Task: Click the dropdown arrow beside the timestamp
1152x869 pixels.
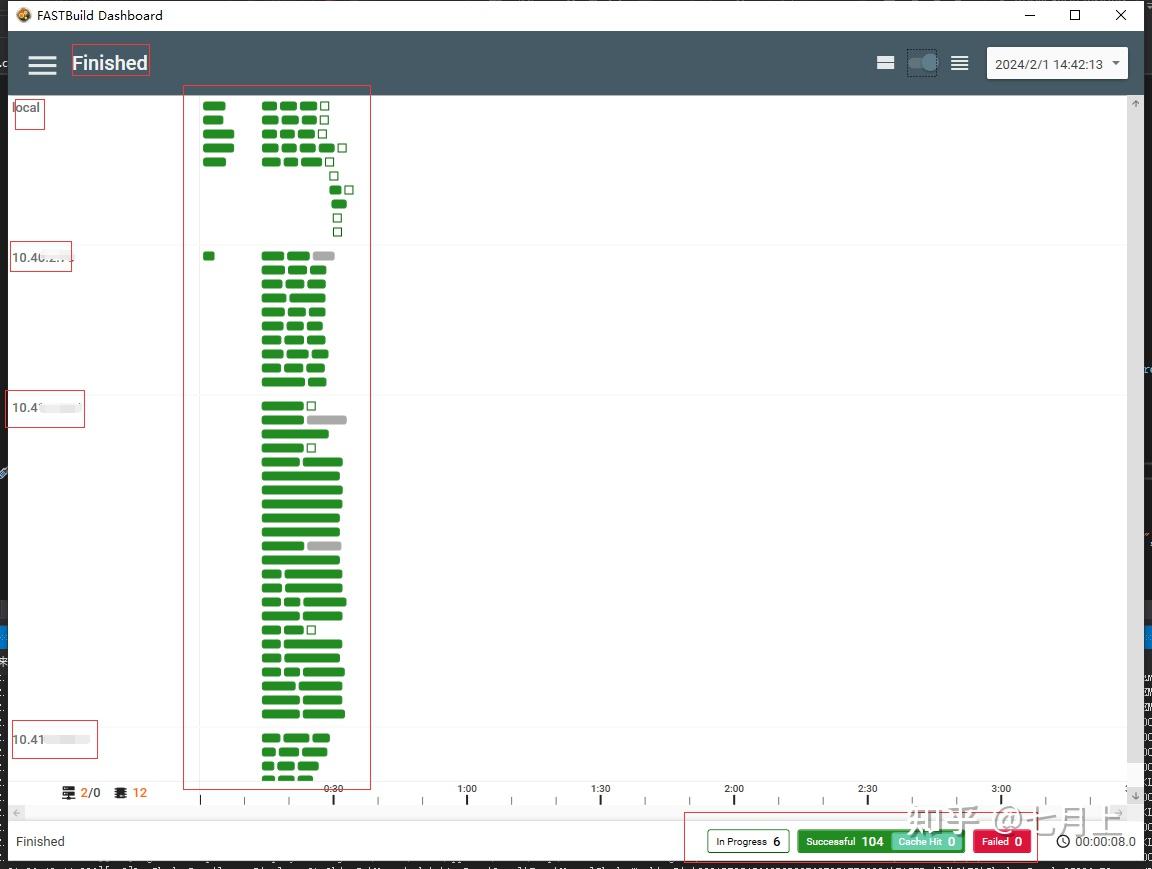Action: coord(1116,63)
